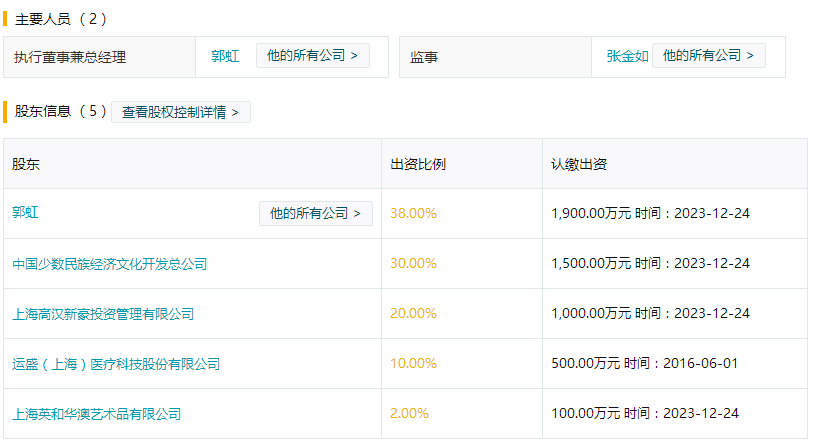The height and width of the screenshot is (443, 817).
Task: Click 他的所有公司 button beside executive director 郭虹
Action: point(312,56)
